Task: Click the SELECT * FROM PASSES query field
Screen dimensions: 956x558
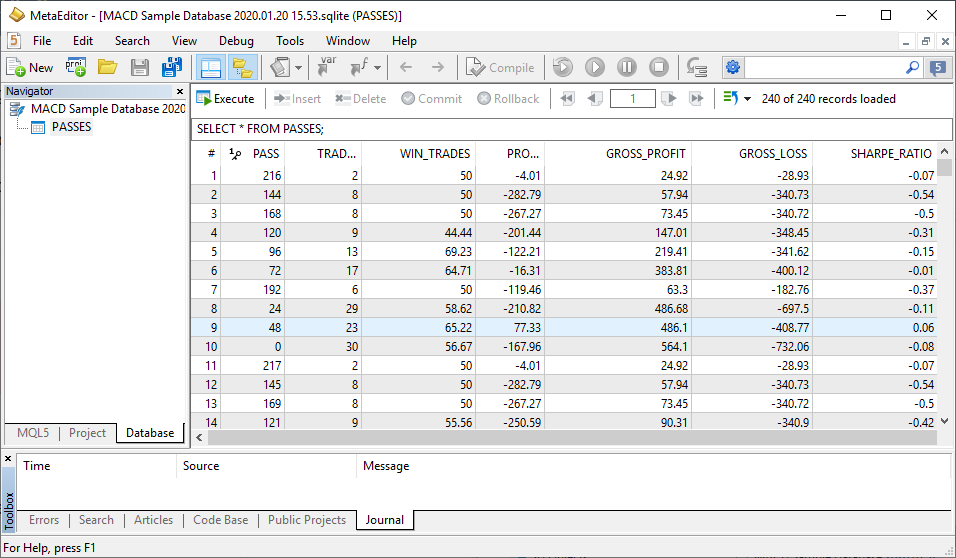Action: tap(571, 129)
